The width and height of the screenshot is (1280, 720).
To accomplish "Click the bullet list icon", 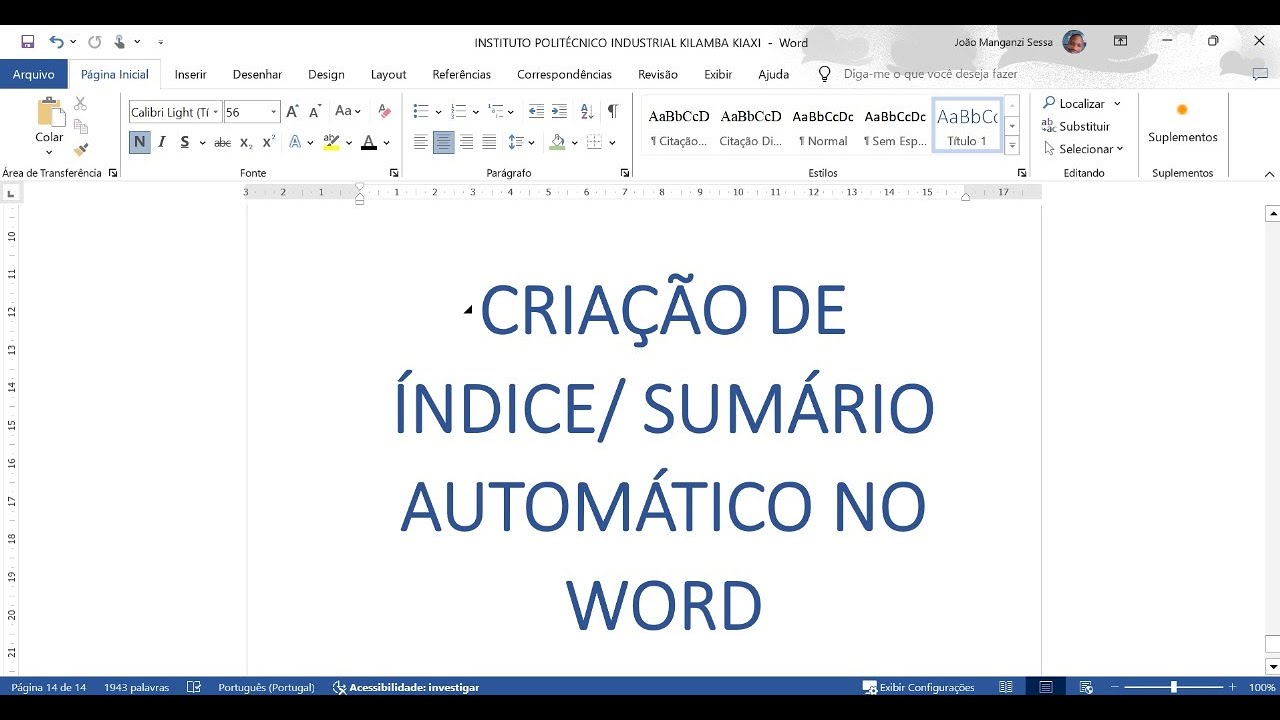I will pyautogui.click(x=421, y=112).
